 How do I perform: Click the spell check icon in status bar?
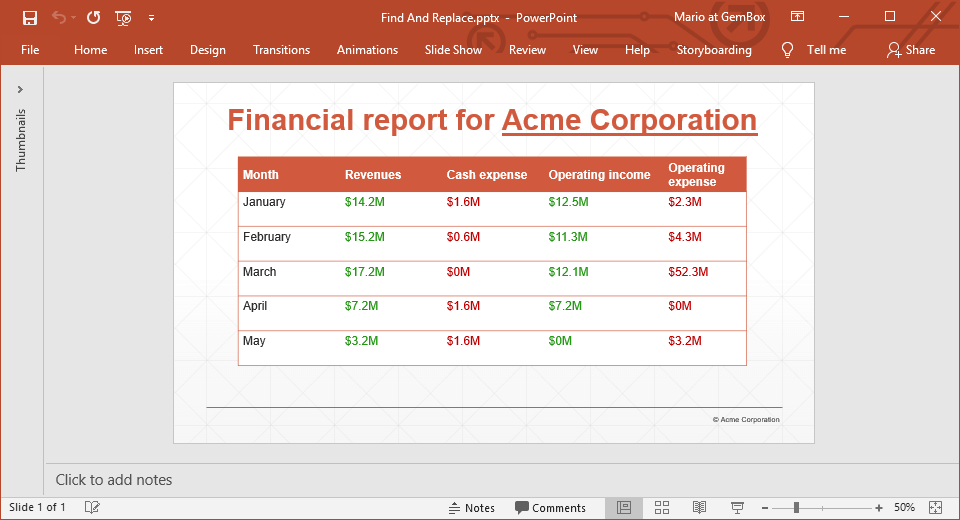92,508
